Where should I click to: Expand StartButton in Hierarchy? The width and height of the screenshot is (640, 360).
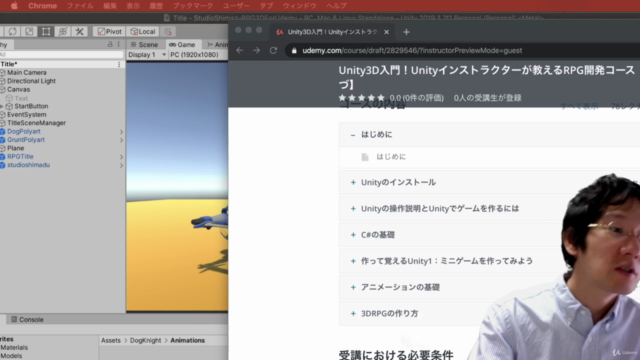point(2,106)
